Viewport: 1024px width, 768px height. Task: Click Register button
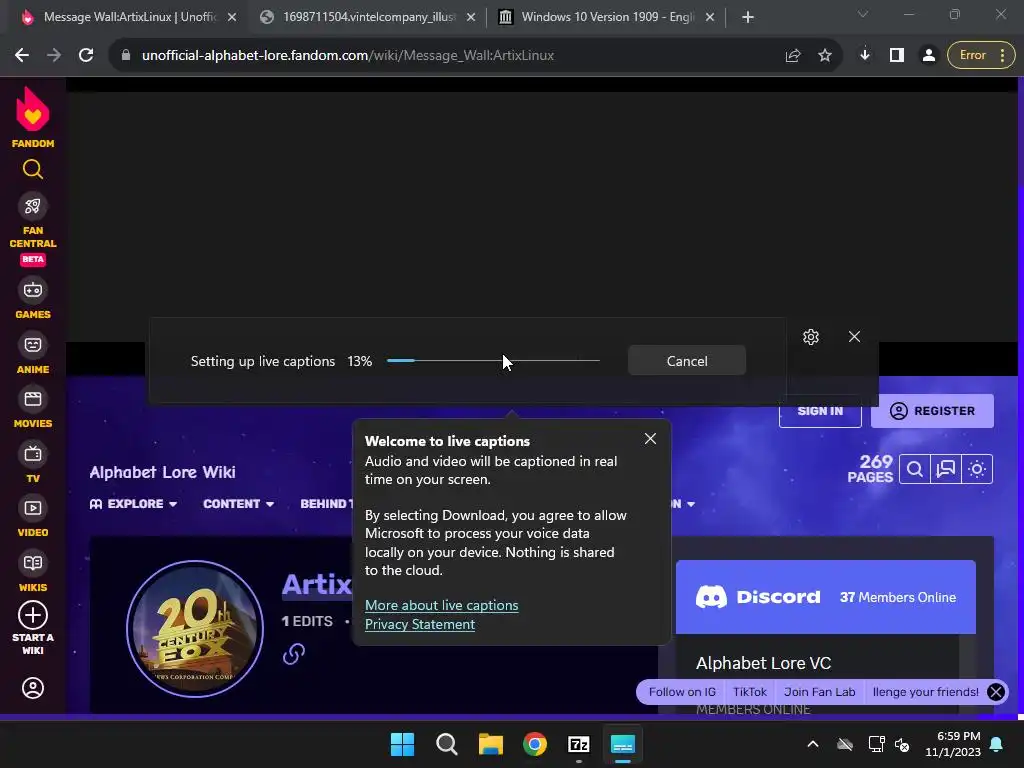(933, 411)
